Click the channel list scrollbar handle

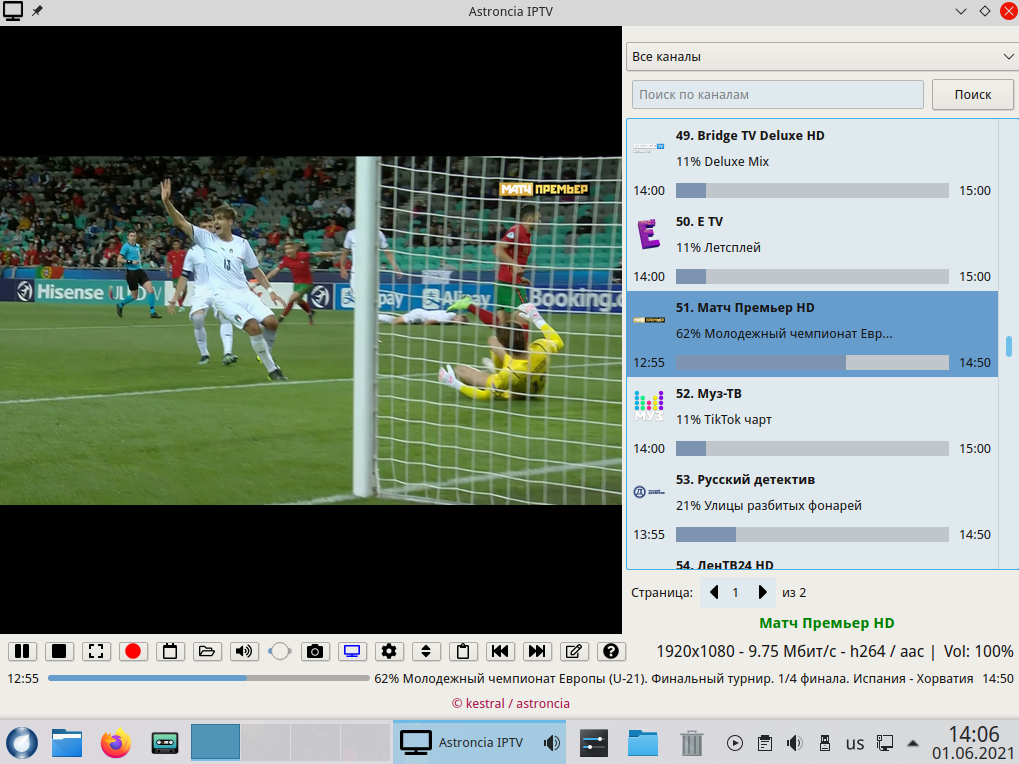[1009, 346]
